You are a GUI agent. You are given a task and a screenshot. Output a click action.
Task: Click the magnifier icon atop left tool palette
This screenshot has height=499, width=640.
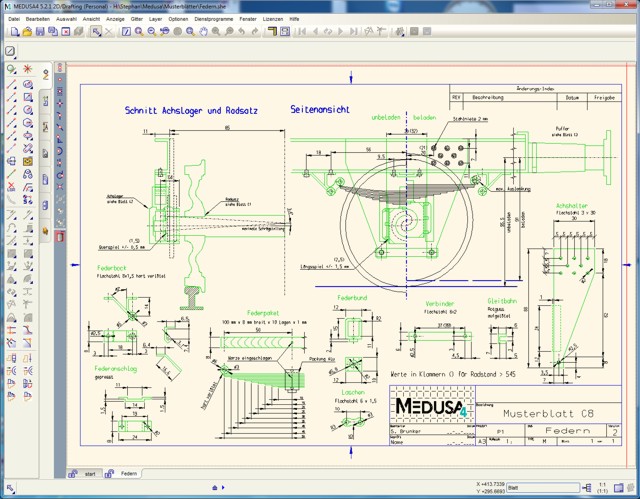pos(11,70)
